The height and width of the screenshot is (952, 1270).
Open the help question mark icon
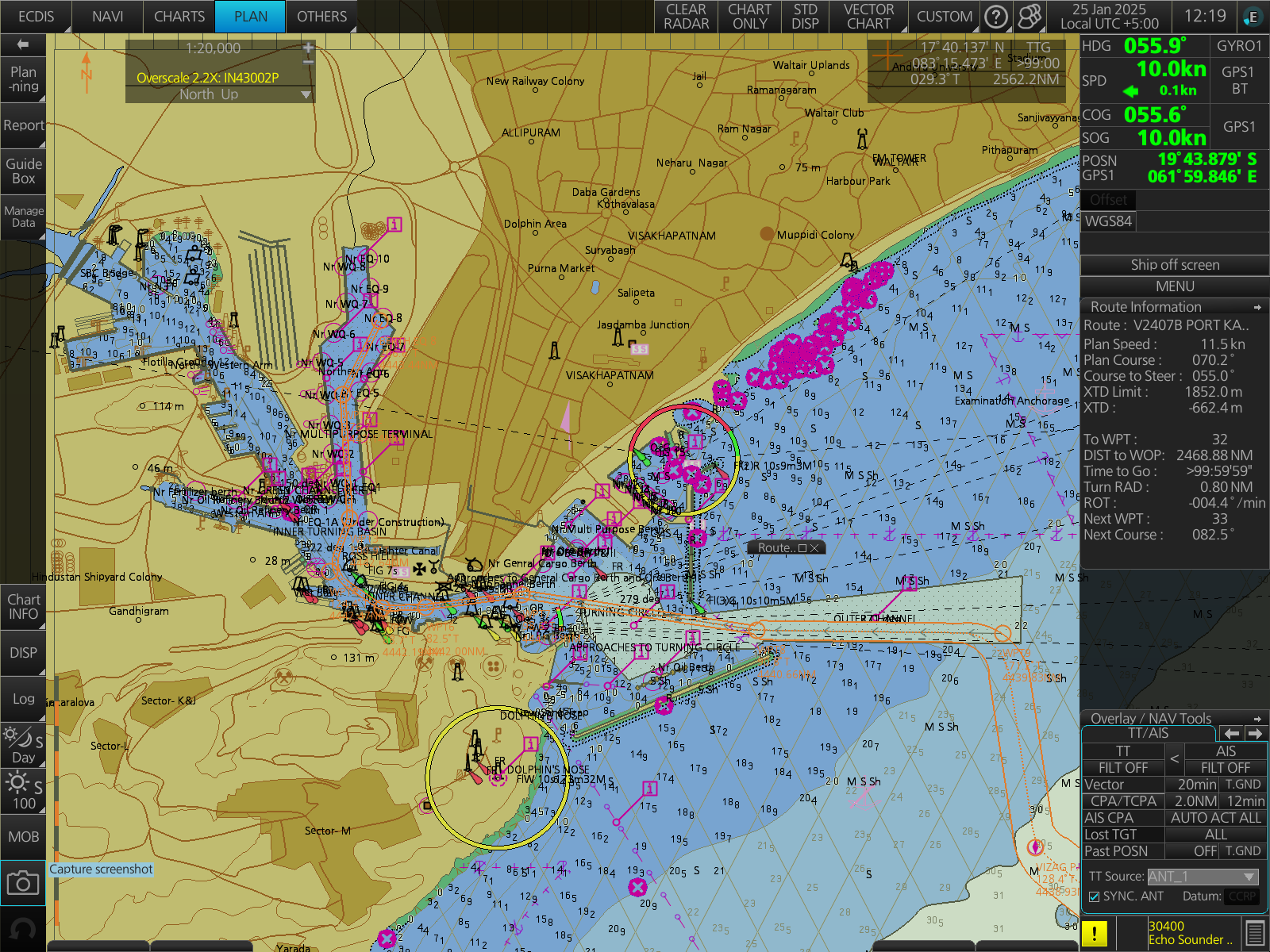[x=995, y=17]
